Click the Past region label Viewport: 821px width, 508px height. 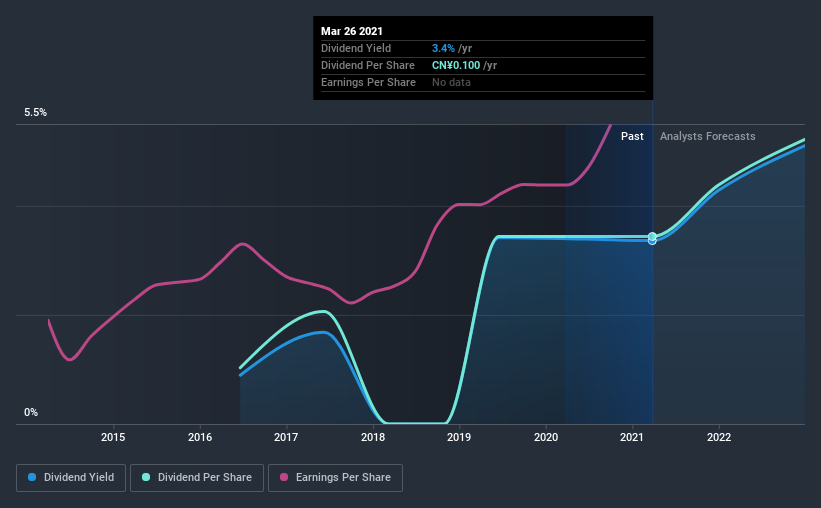pyautogui.click(x=632, y=136)
